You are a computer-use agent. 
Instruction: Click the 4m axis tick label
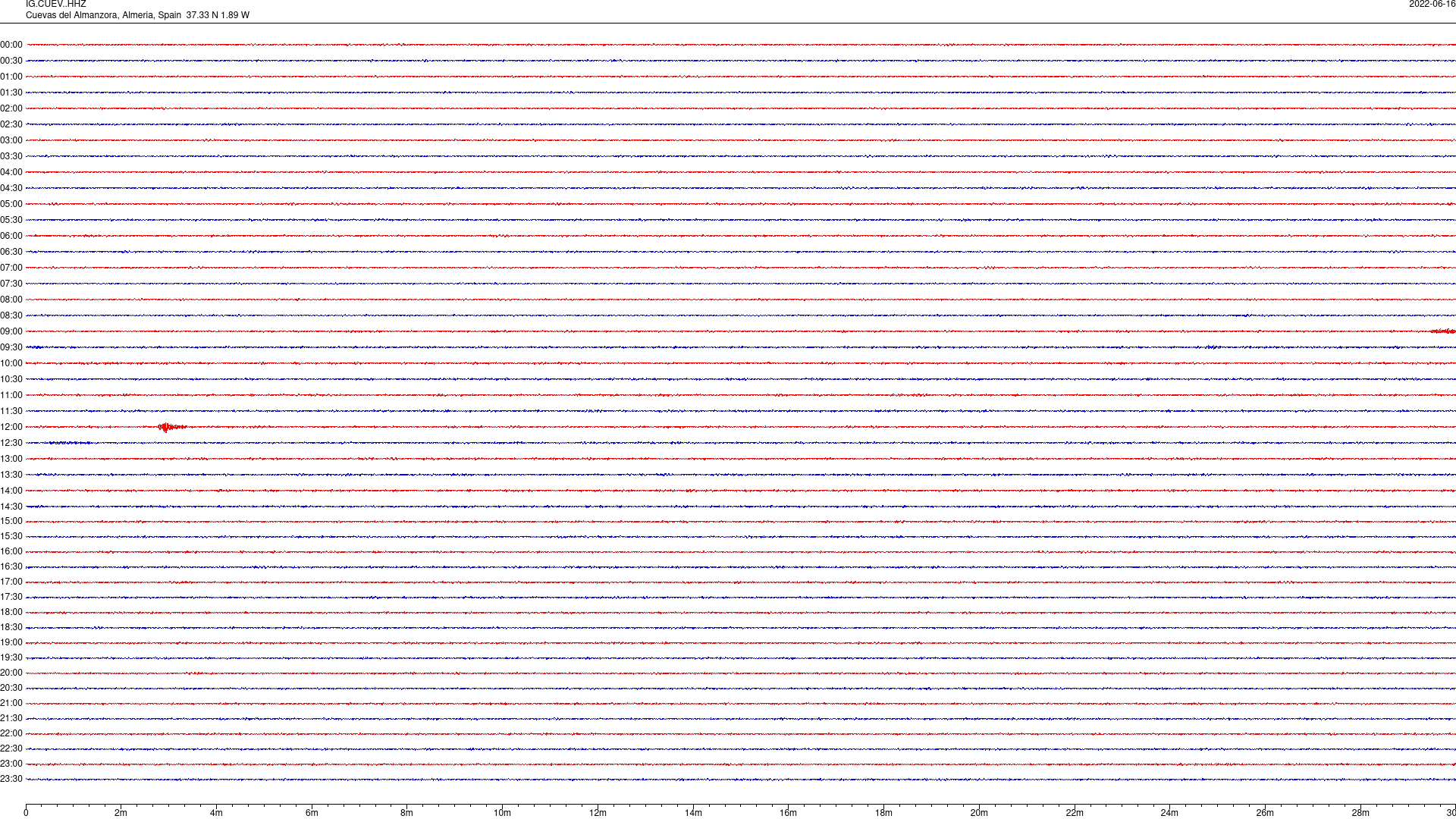tap(216, 813)
